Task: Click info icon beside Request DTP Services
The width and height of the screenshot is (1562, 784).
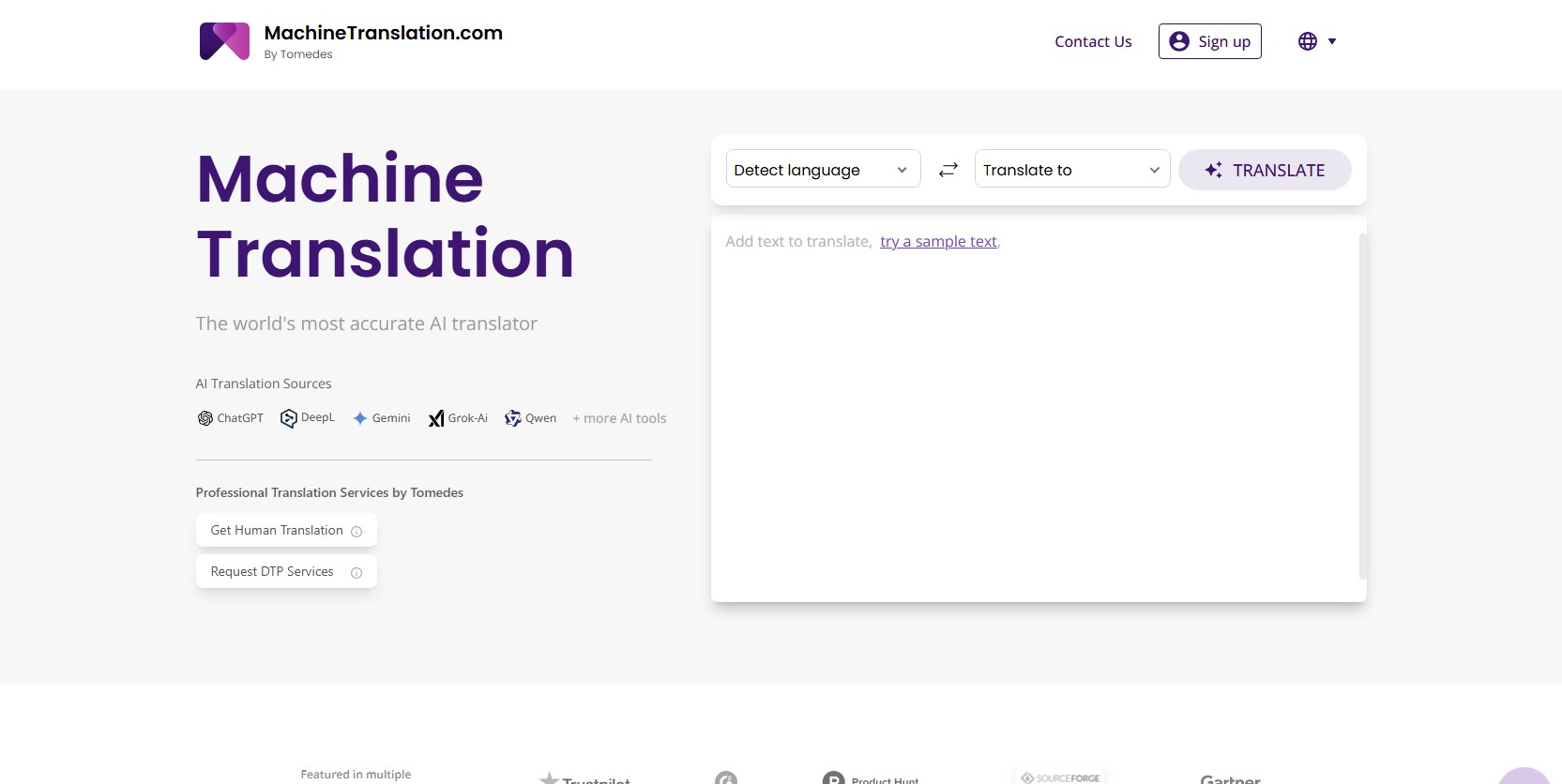Action: (x=356, y=573)
